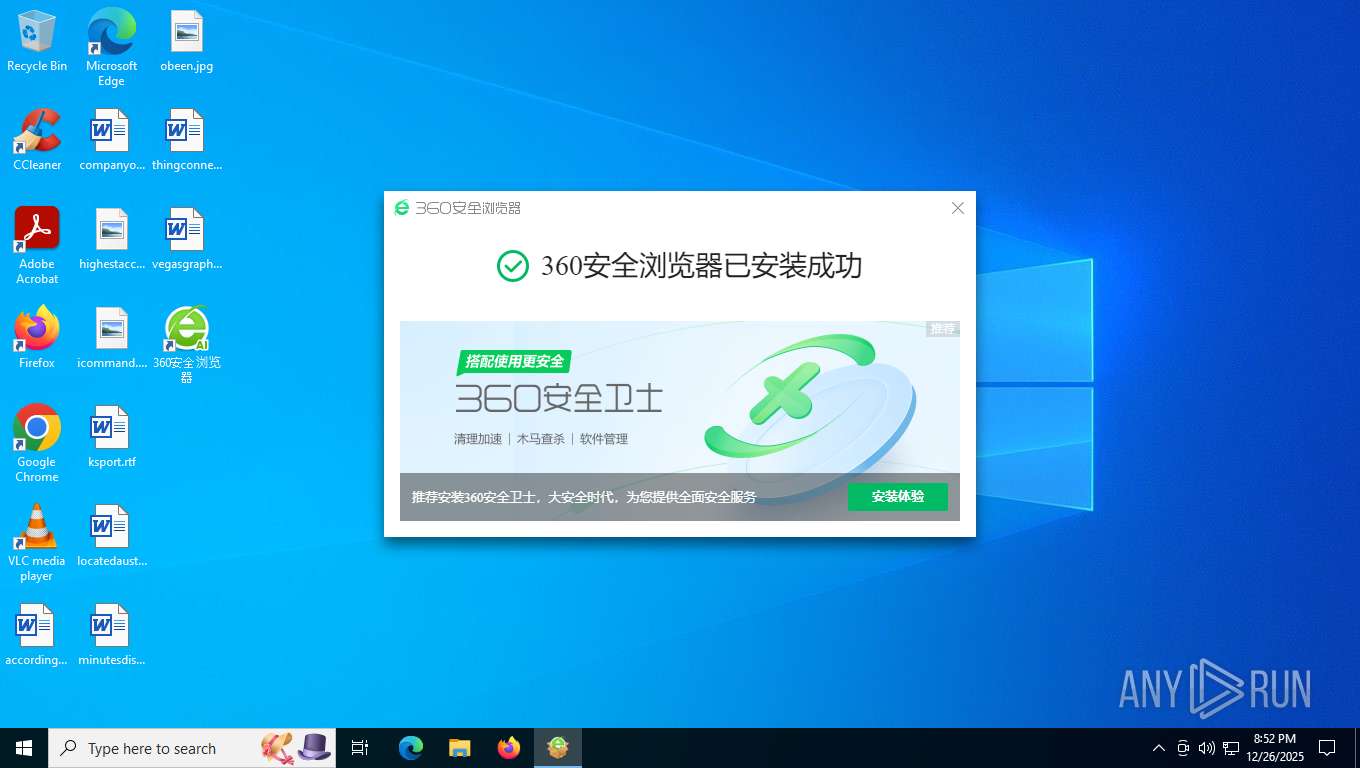Click 360安全浏览器已安装成功 message text
Image resolution: width=1360 pixels, height=768 pixels.
[701, 266]
